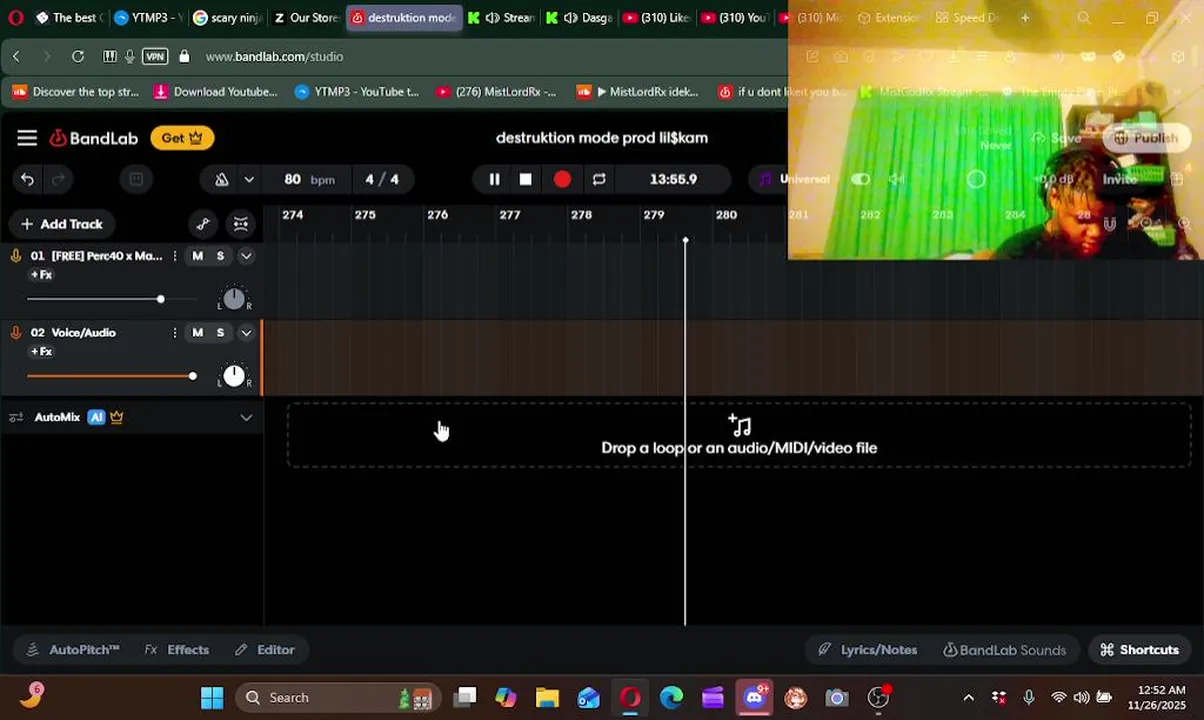
Task: Open the automation curve tool next to Add Track
Action: pos(203,224)
